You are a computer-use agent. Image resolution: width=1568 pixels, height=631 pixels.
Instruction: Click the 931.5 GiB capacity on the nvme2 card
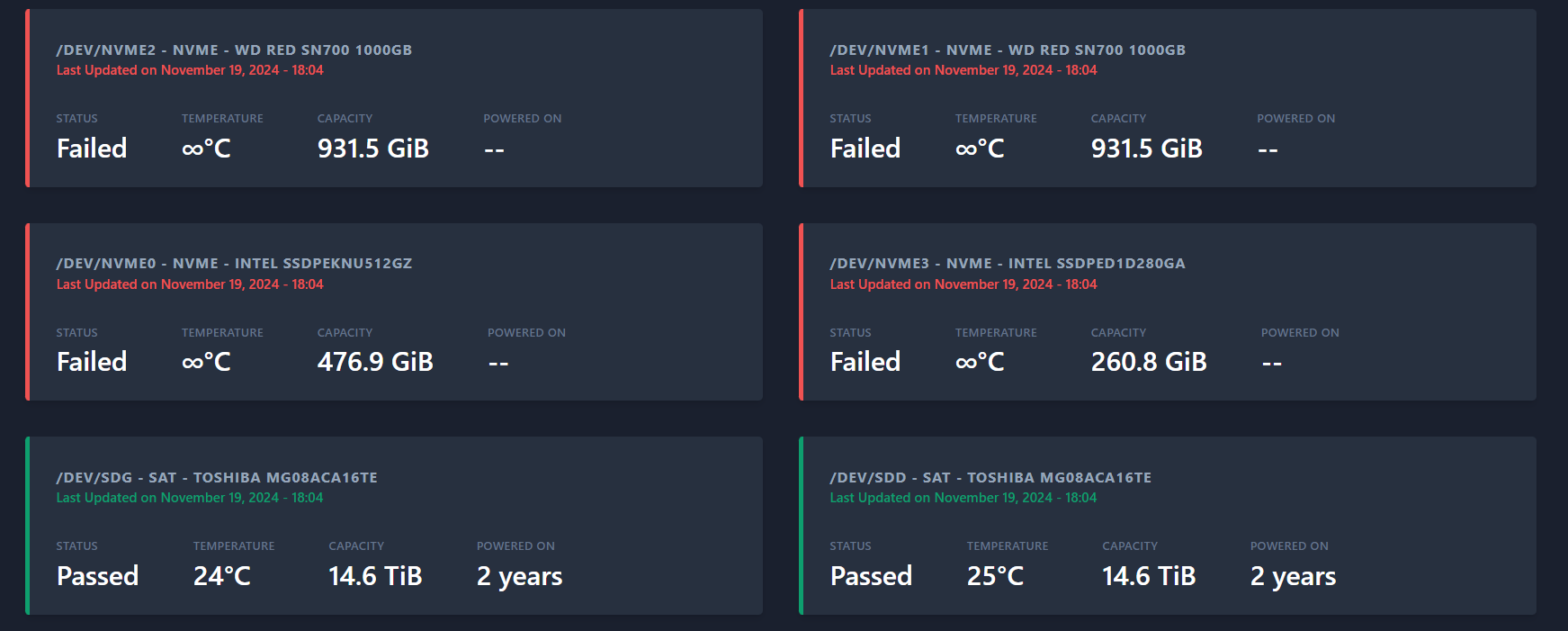373,149
